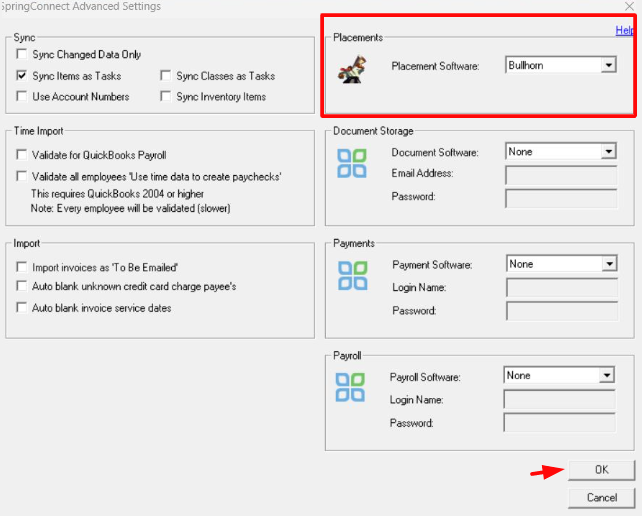Check Validate for QuickBooks Payroll
This screenshot has width=642, height=516.
pyautogui.click(x=22, y=155)
